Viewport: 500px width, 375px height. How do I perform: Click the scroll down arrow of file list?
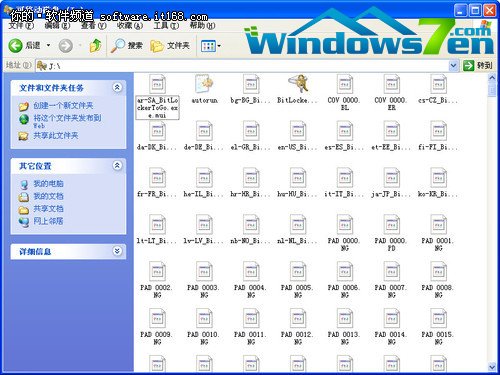492,367
